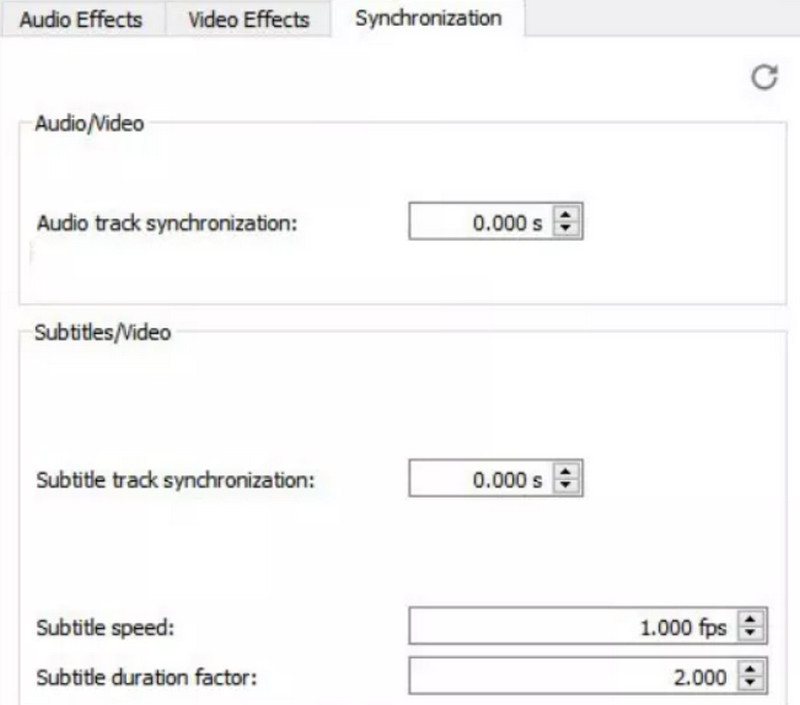
Task: Reset synchronization settings via circular arrow icon
Action: (x=765, y=74)
